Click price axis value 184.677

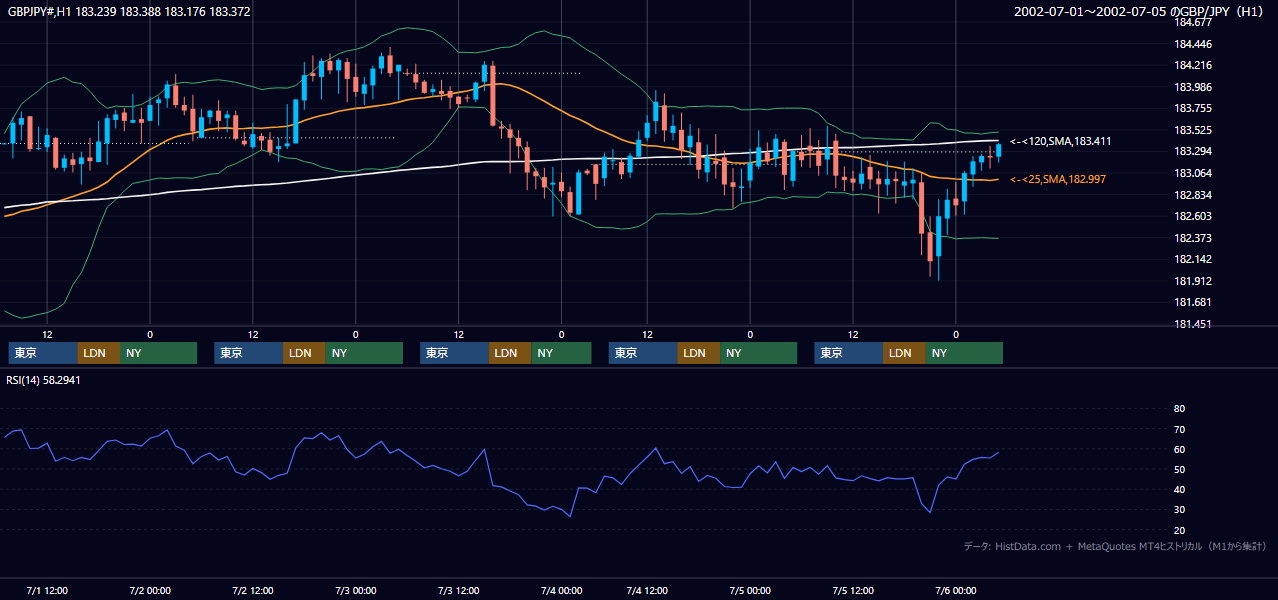1192,22
